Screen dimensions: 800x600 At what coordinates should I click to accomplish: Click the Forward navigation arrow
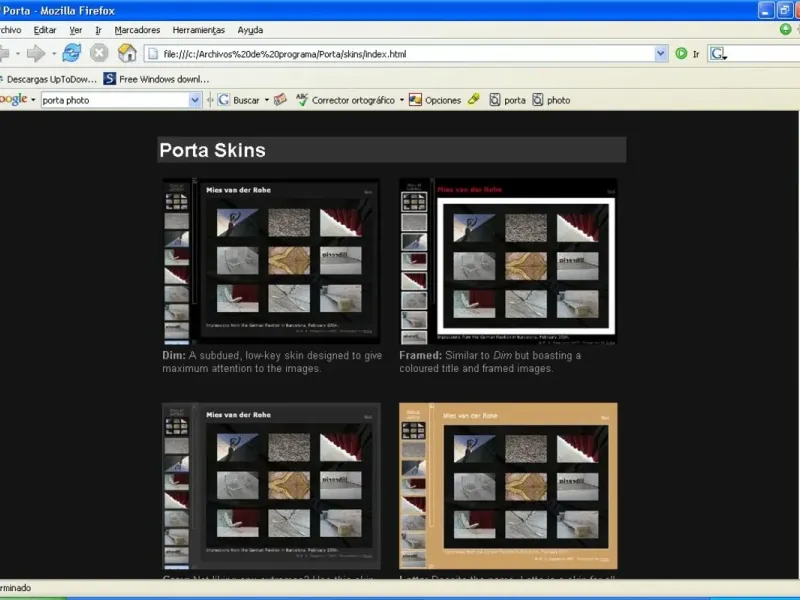36,53
